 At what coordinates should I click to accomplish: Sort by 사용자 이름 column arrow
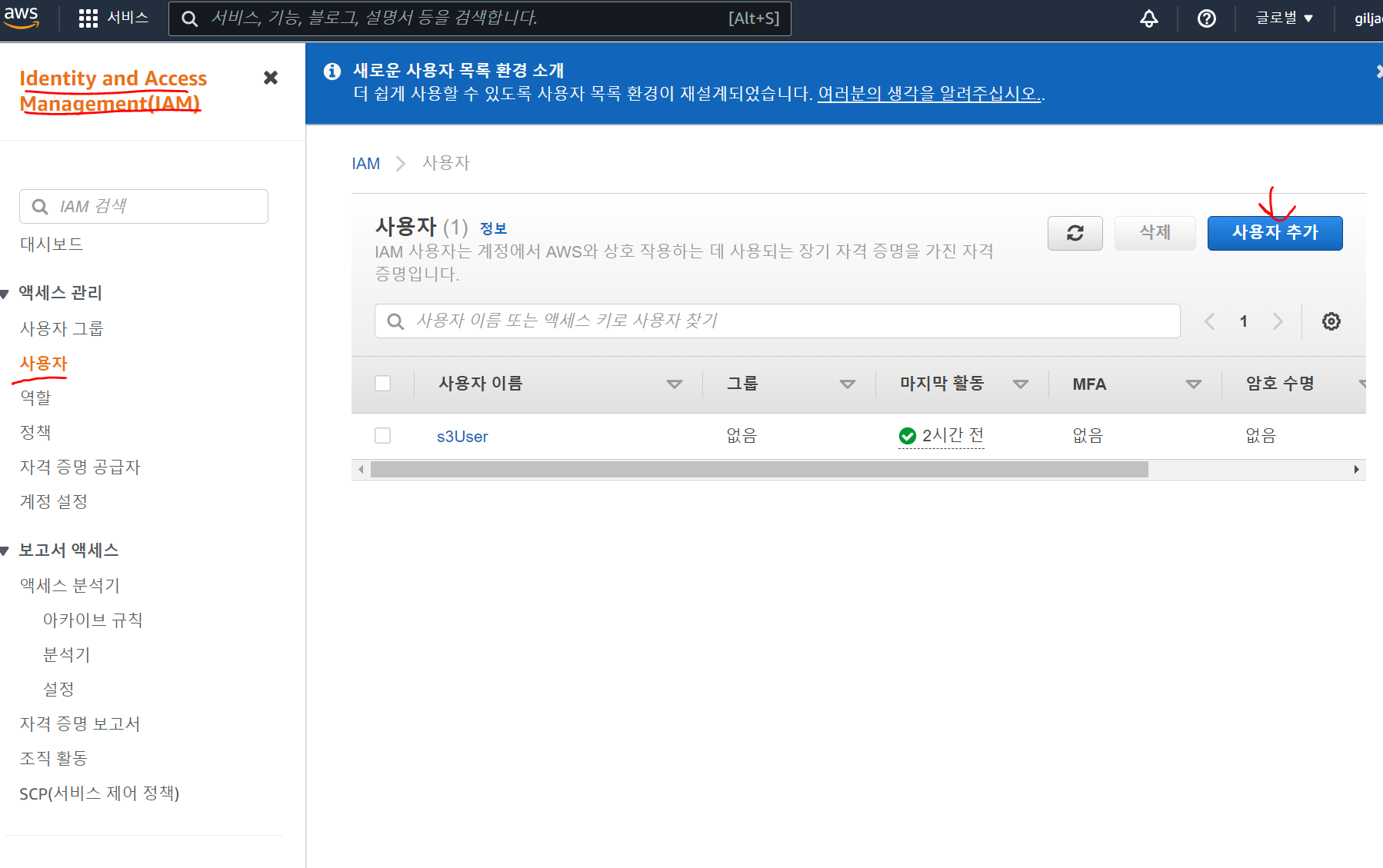(x=674, y=384)
